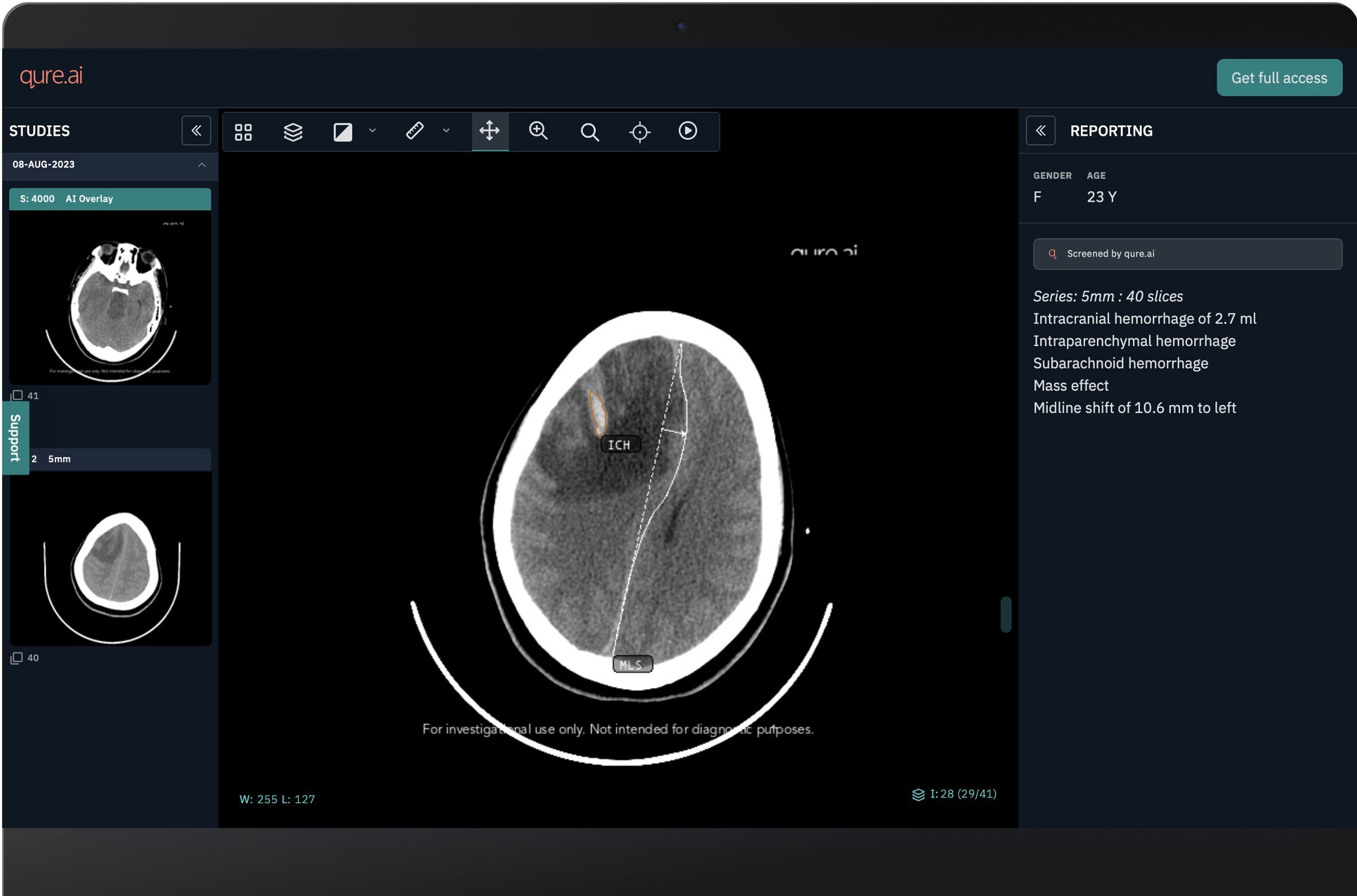
Task: Click the age value 23 Y
Action: [1102, 197]
